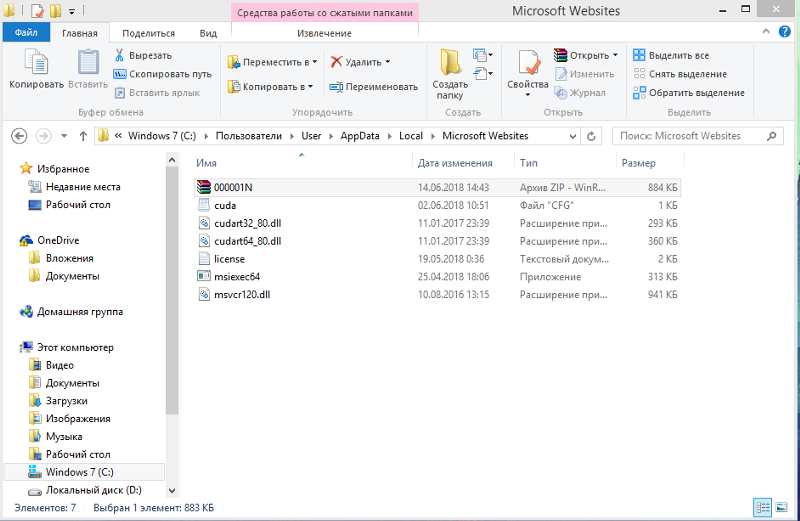Expand the easy access dropdown in Создать group
This screenshot has height=521, width=800.
point(483,74)
